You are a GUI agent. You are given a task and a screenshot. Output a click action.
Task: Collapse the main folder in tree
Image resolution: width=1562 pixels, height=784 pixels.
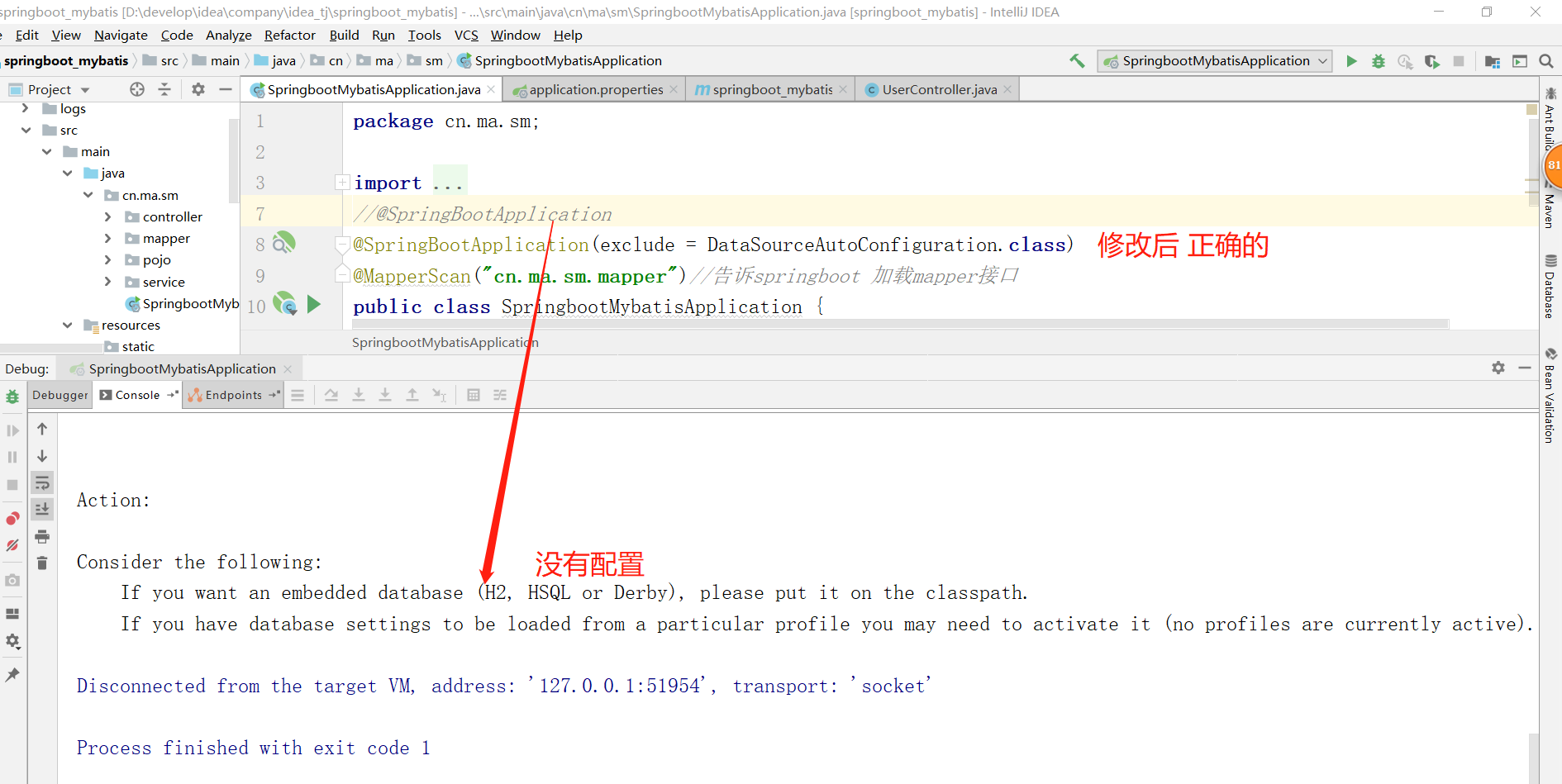pos(46,152)
